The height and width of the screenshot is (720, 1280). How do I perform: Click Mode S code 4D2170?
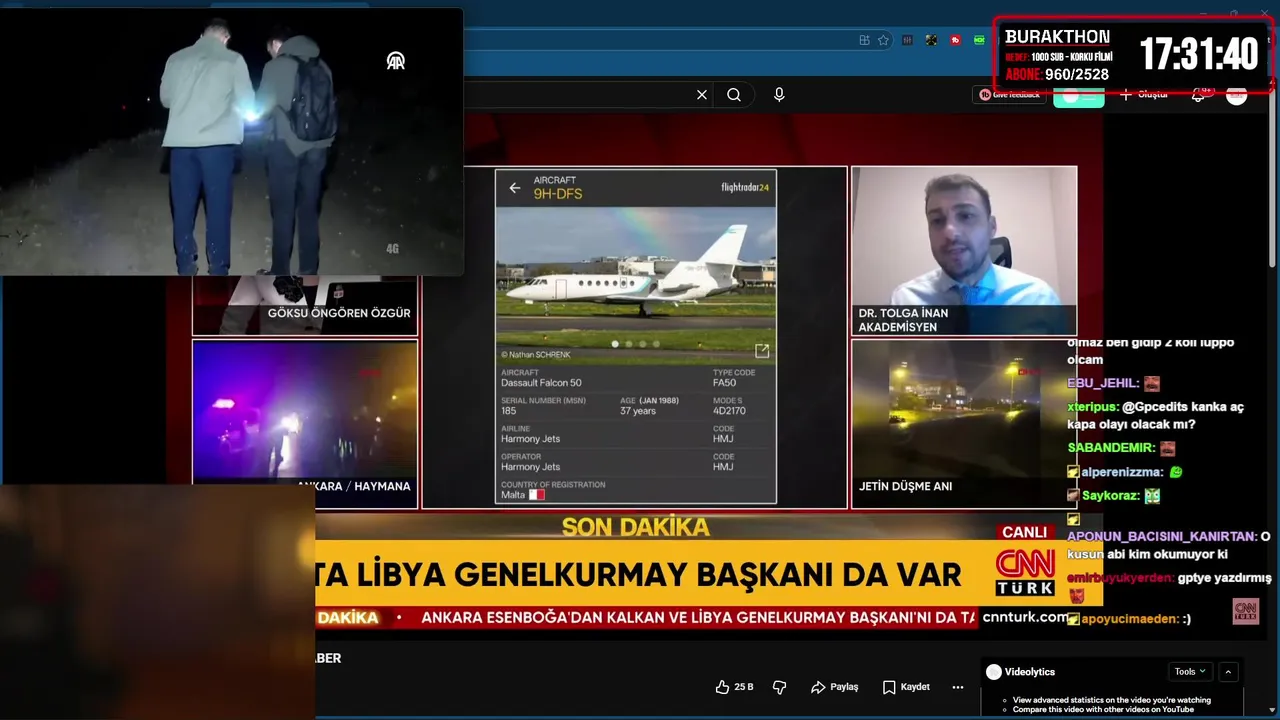tap(729, 411)
